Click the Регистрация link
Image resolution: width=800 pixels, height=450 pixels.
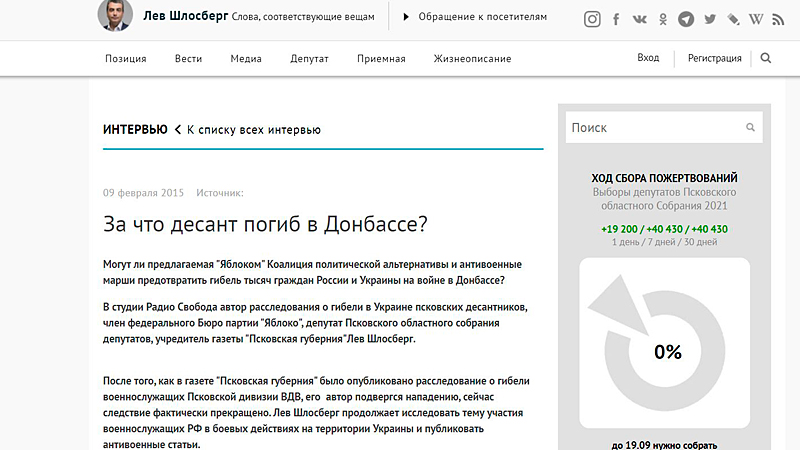coord(714,58)
